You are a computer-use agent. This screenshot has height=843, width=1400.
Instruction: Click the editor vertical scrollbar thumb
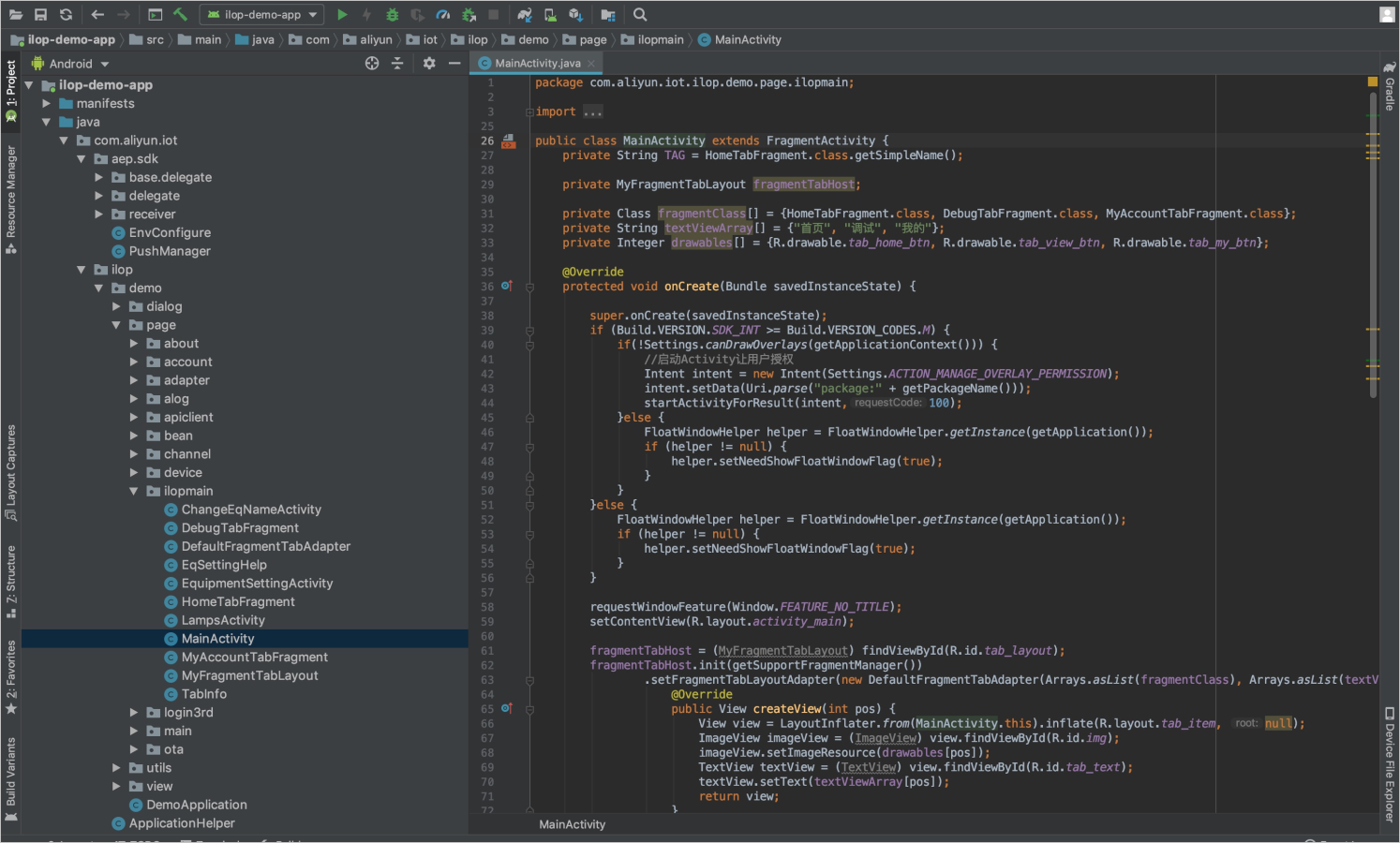1373,244
